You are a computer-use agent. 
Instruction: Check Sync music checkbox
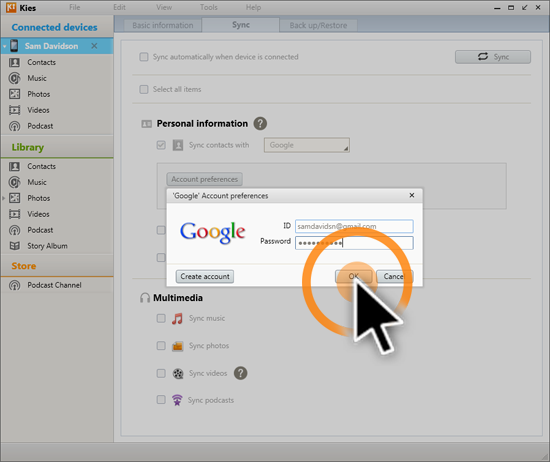pyautogui.click(x=161, y=318)
